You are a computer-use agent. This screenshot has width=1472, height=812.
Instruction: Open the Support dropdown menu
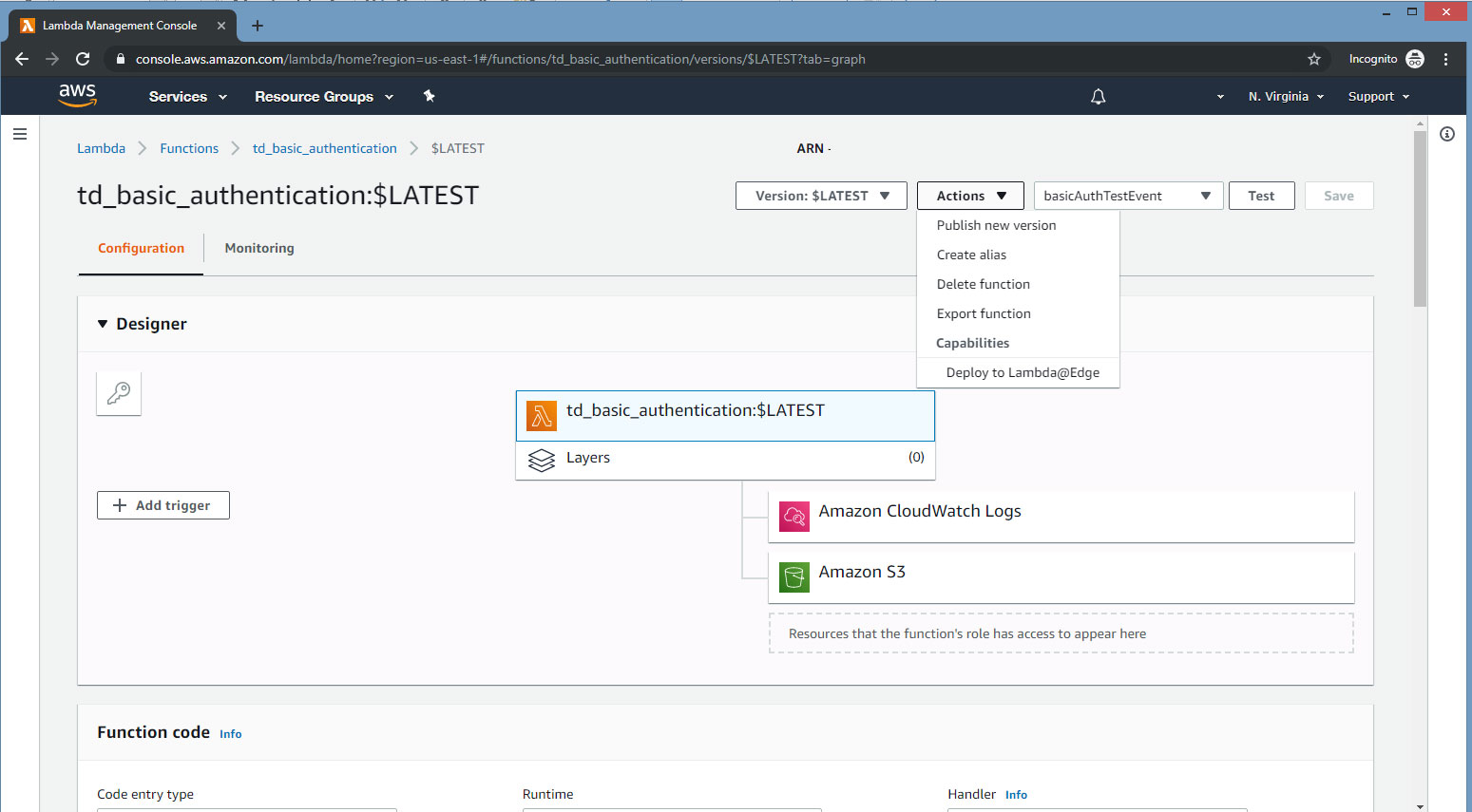click(x=1379, y=97)
